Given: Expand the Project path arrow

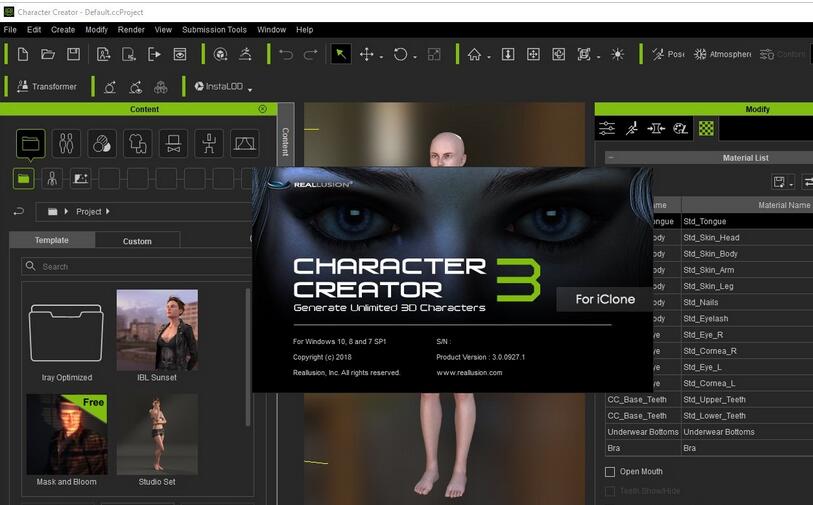Looking at the screenshot, I should point(107,211).
